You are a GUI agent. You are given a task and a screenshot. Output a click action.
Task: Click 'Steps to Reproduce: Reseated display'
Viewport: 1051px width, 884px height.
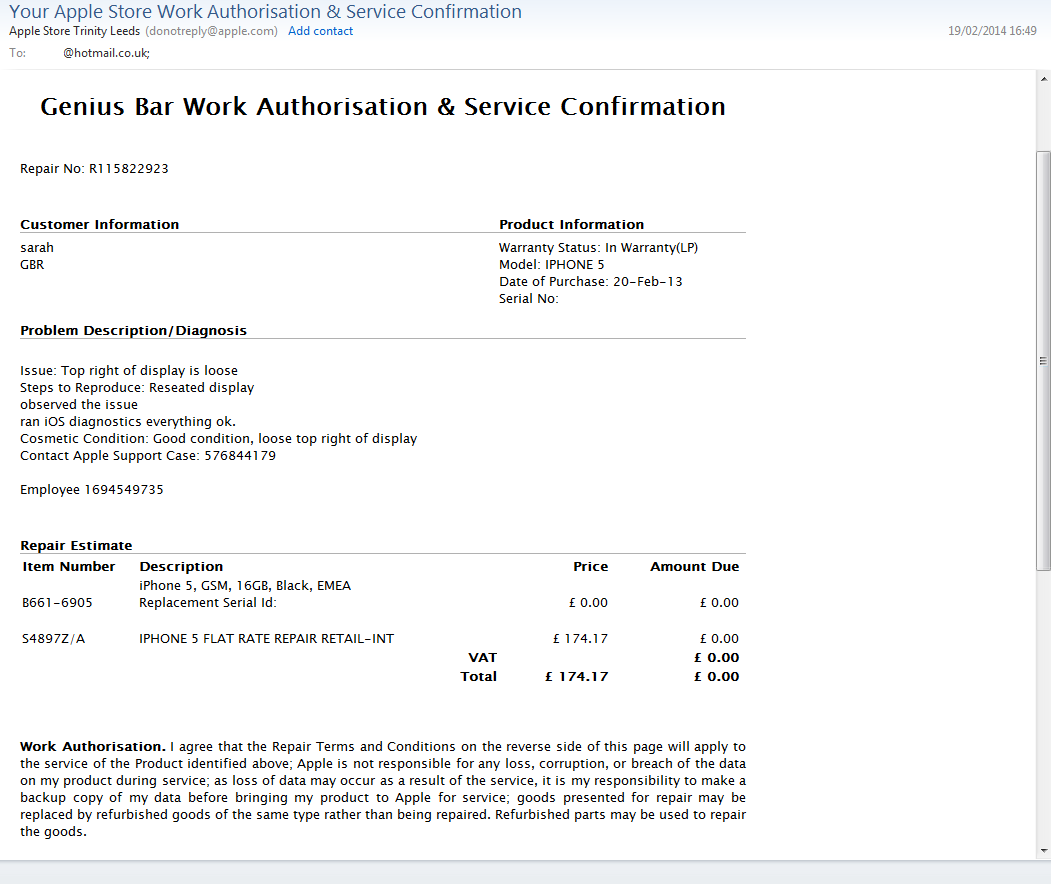click(137, 387)
